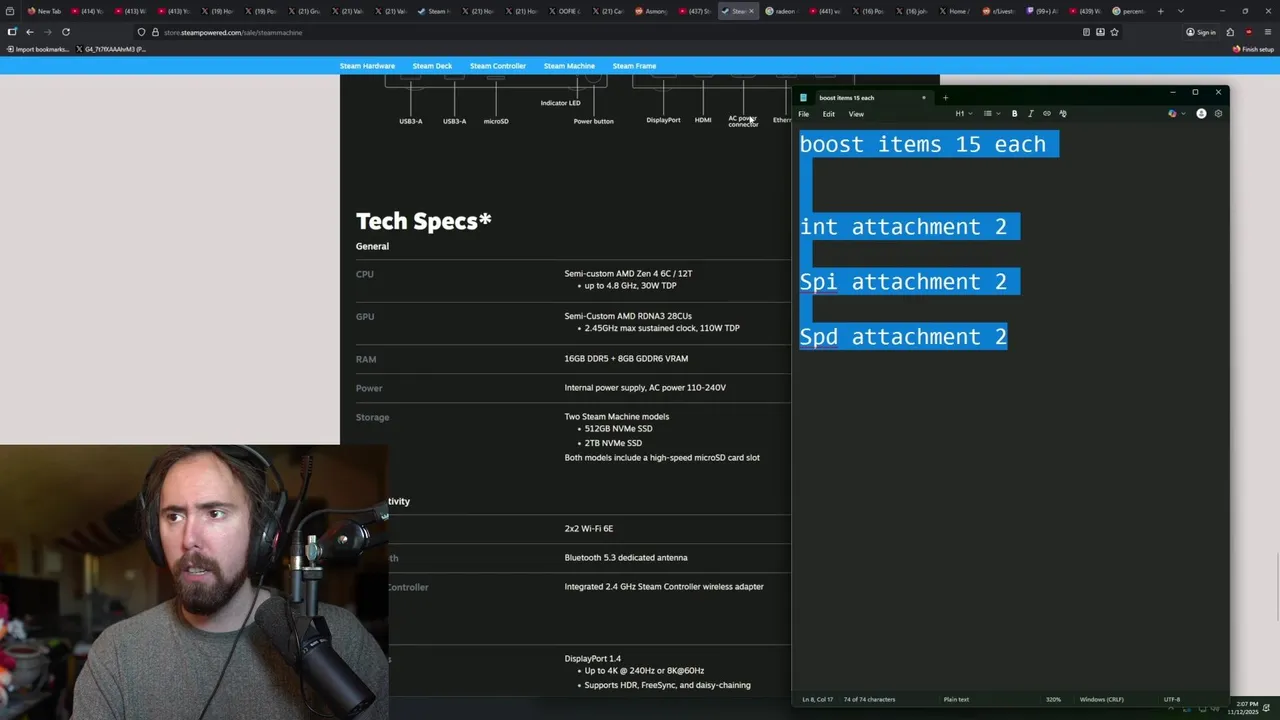Open the G4_7t7fXAAAtvM3 bookmark
The width and height of the screenshot is (1280, 720).
coord(111,49)
